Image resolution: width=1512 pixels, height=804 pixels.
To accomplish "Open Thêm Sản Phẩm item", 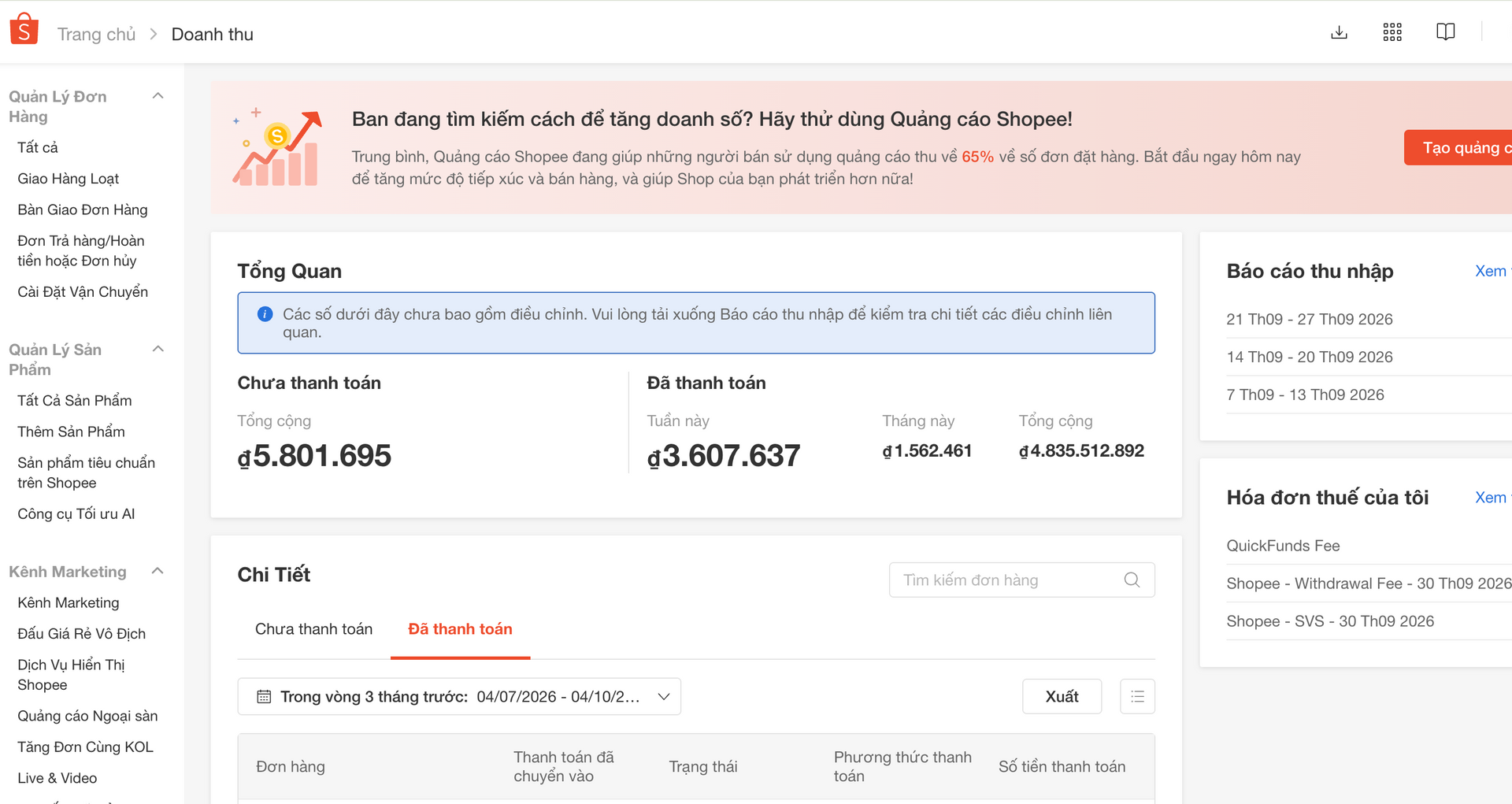I will pos(71,432).
